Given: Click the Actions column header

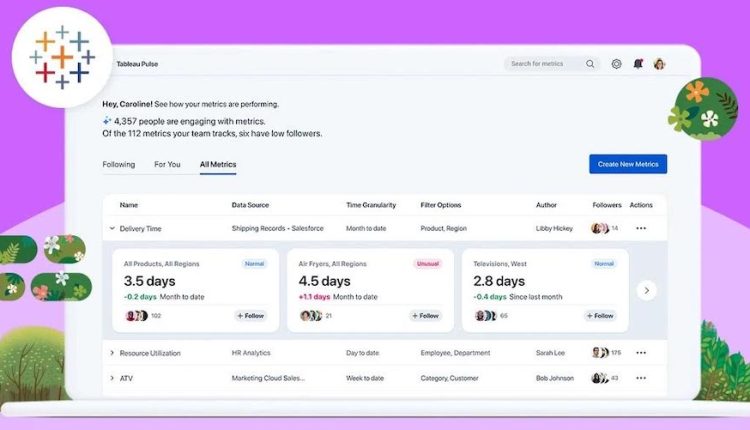Looking at the screenshot, I should (x=641, y=205).
